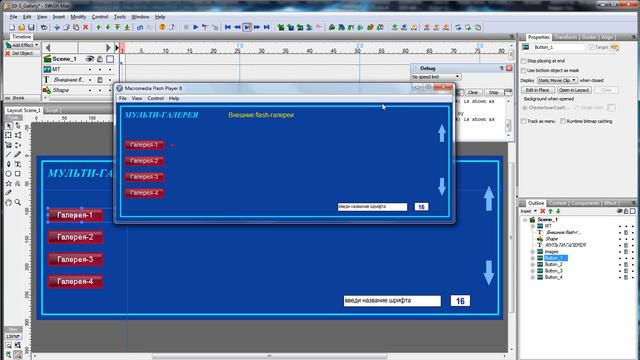
Task: Click the font name input in Flash Player
Action: (x=372, y=207)
